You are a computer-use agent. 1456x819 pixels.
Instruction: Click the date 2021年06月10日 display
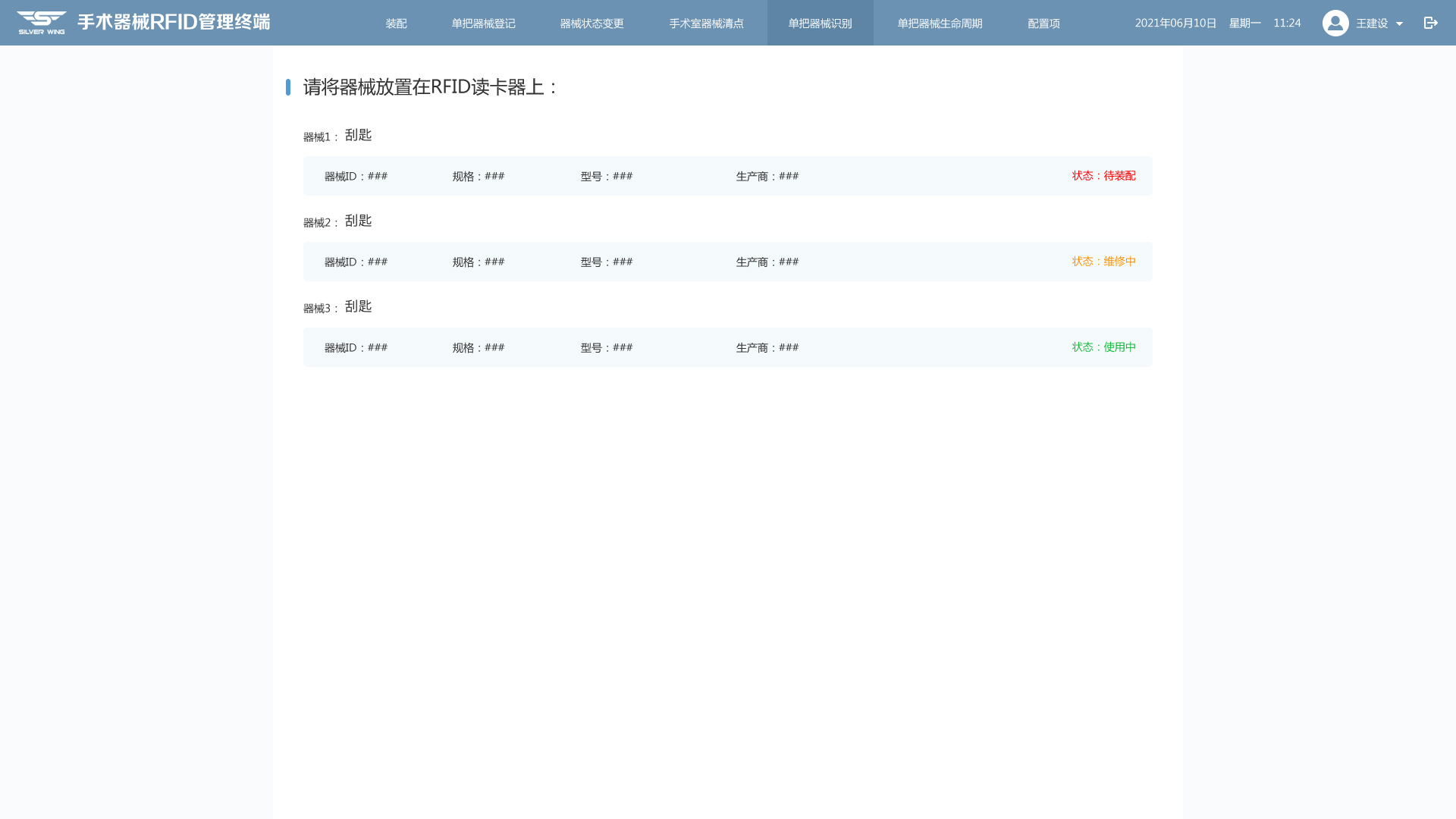point(1175,23)
